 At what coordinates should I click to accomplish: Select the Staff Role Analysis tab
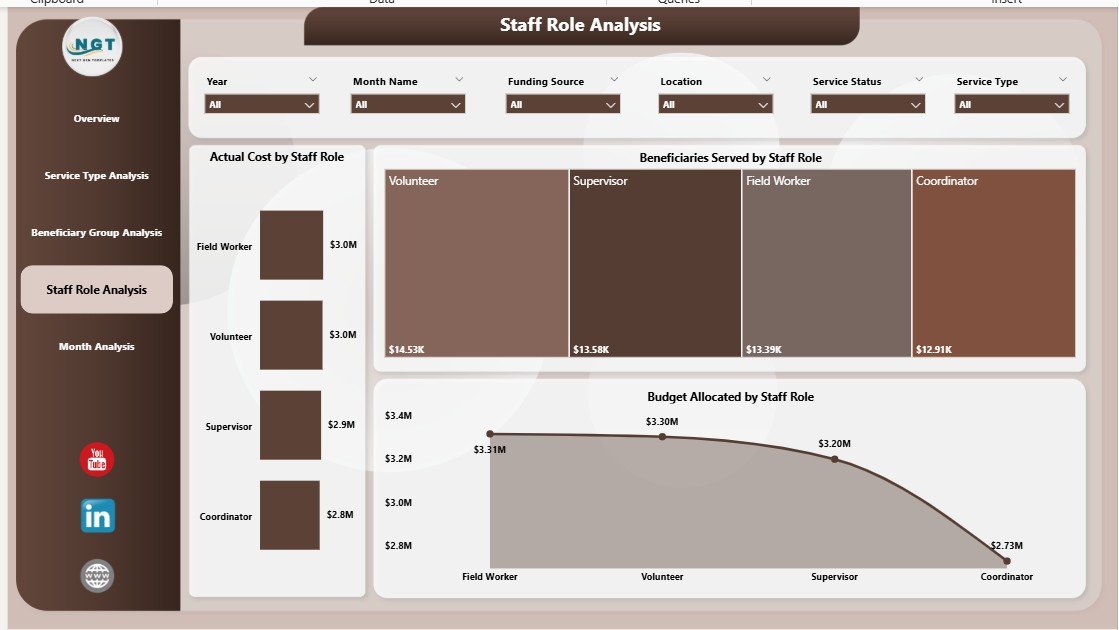pos(96,290)
